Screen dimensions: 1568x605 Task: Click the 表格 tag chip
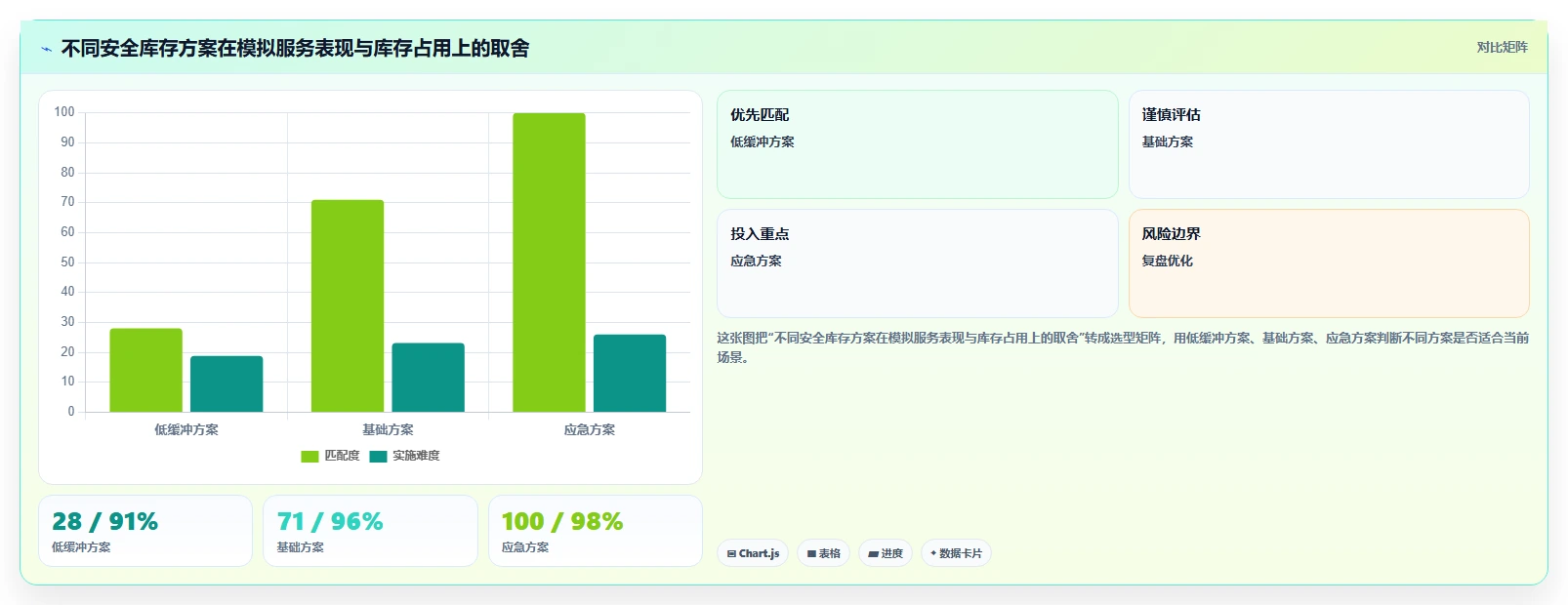point(823,553)
